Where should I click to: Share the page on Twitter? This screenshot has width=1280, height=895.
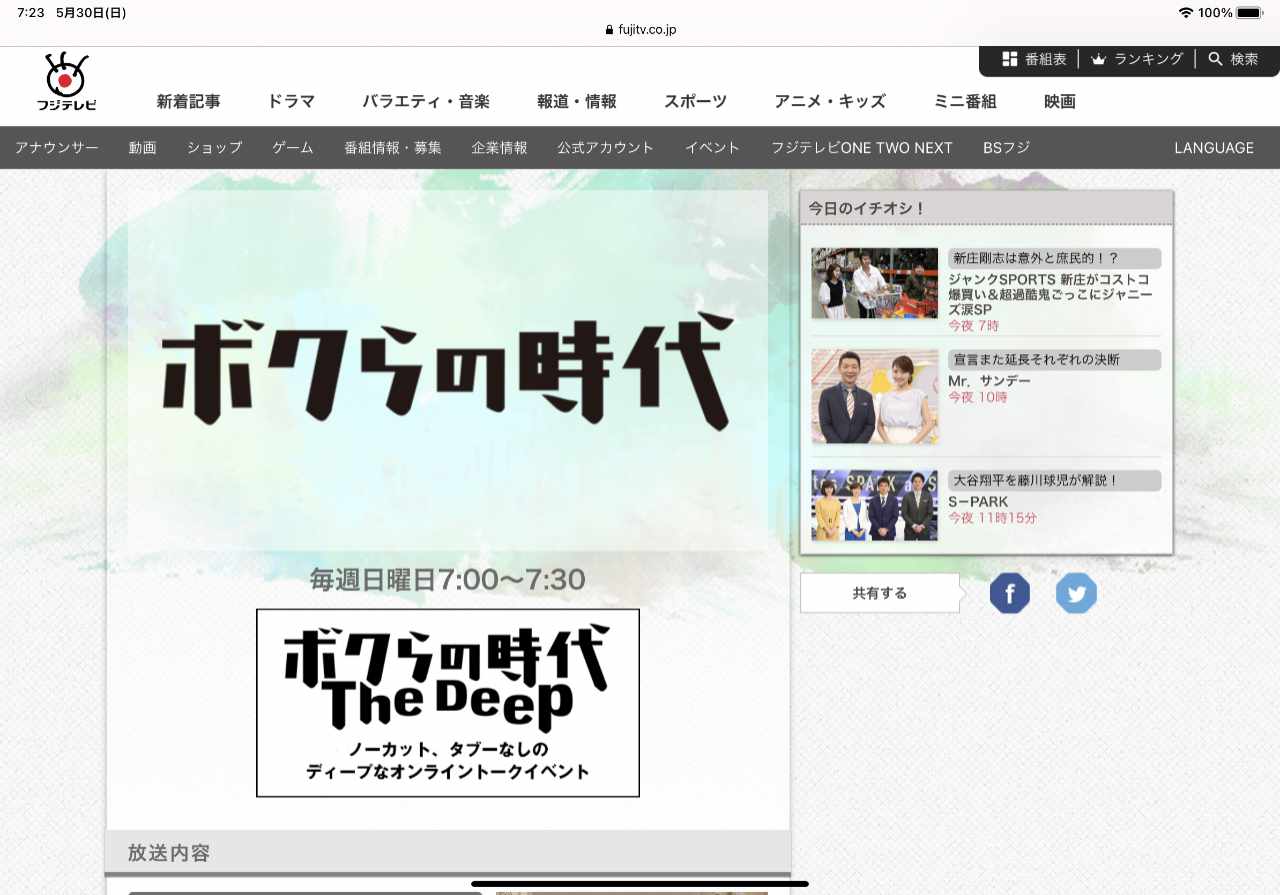coord(1076,594)
